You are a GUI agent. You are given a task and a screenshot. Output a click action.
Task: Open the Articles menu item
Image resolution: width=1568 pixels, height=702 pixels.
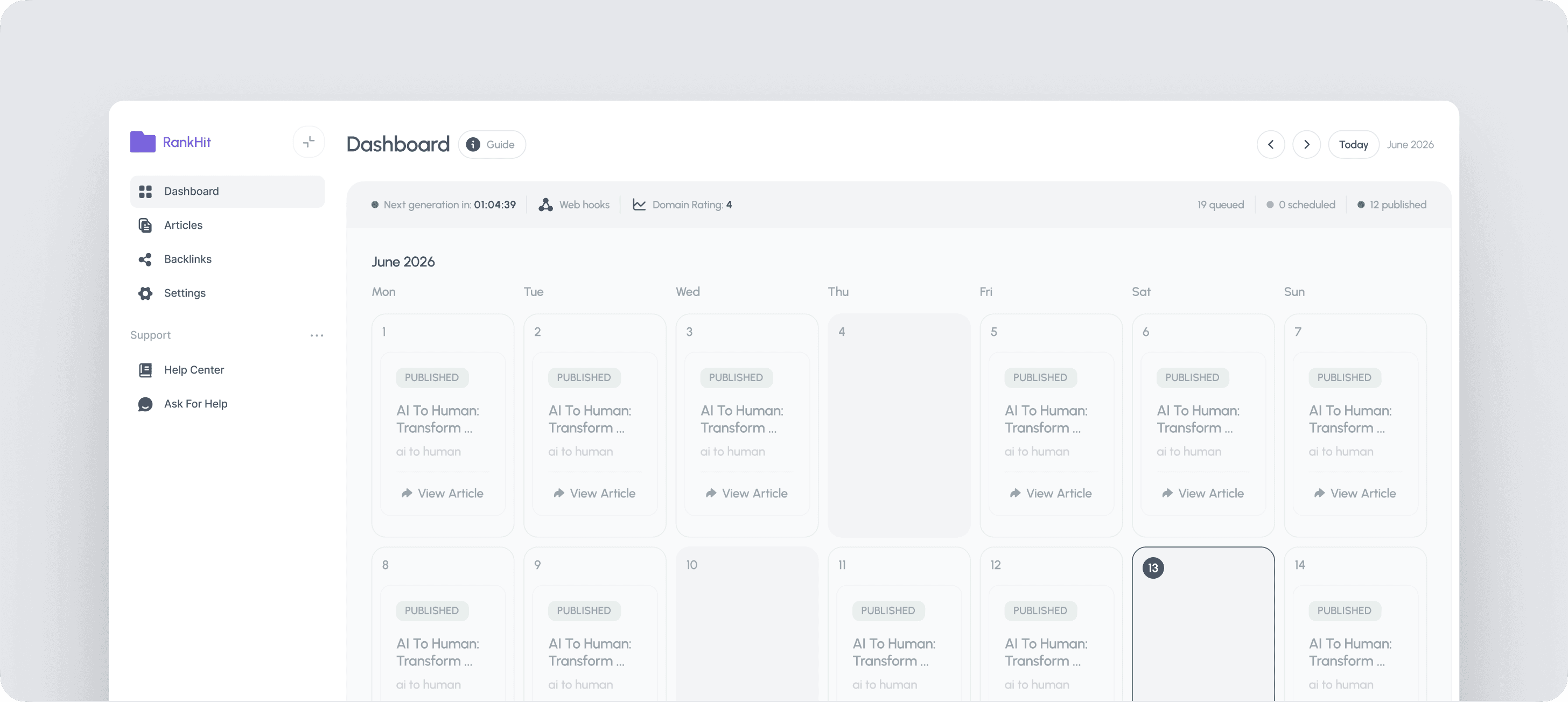[x=228, y=226]
